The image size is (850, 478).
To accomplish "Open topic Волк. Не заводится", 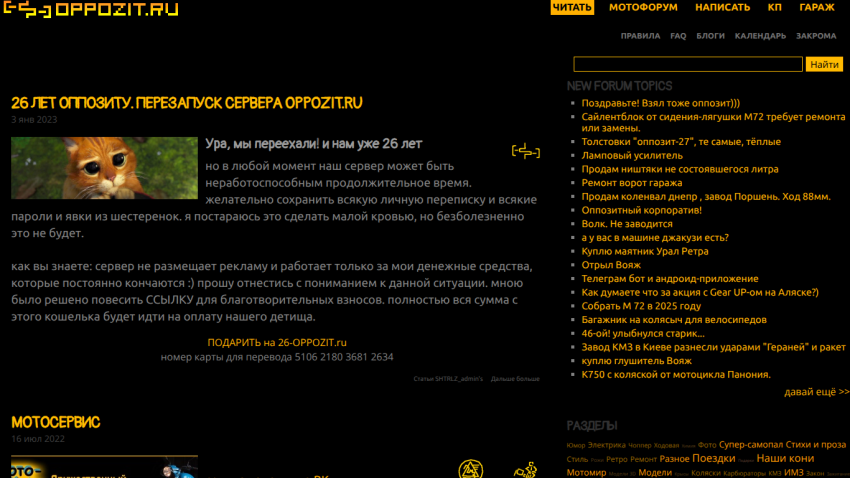I will coord(627,224).
